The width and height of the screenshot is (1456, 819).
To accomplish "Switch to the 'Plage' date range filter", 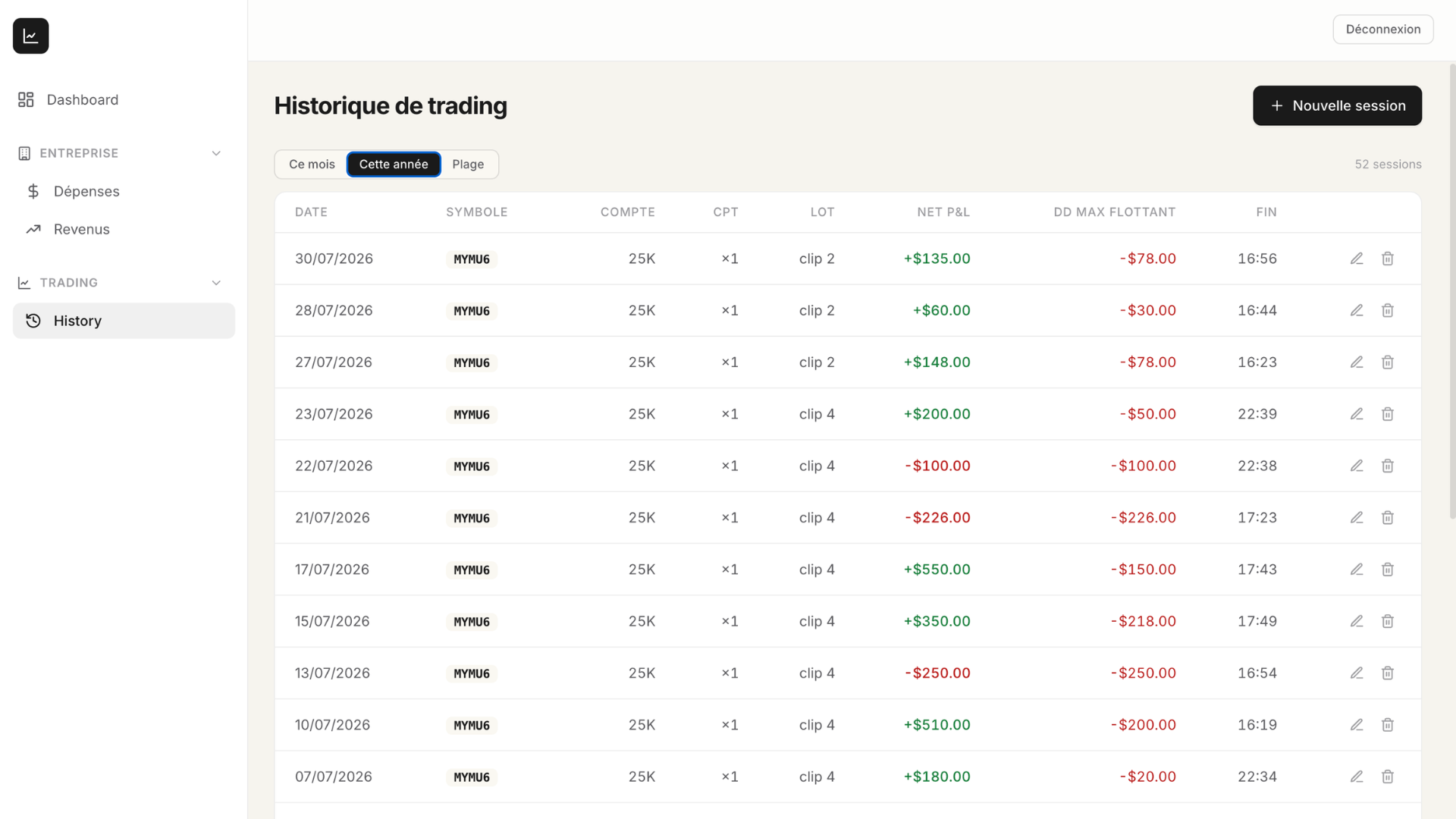I will tap(468, 165).
